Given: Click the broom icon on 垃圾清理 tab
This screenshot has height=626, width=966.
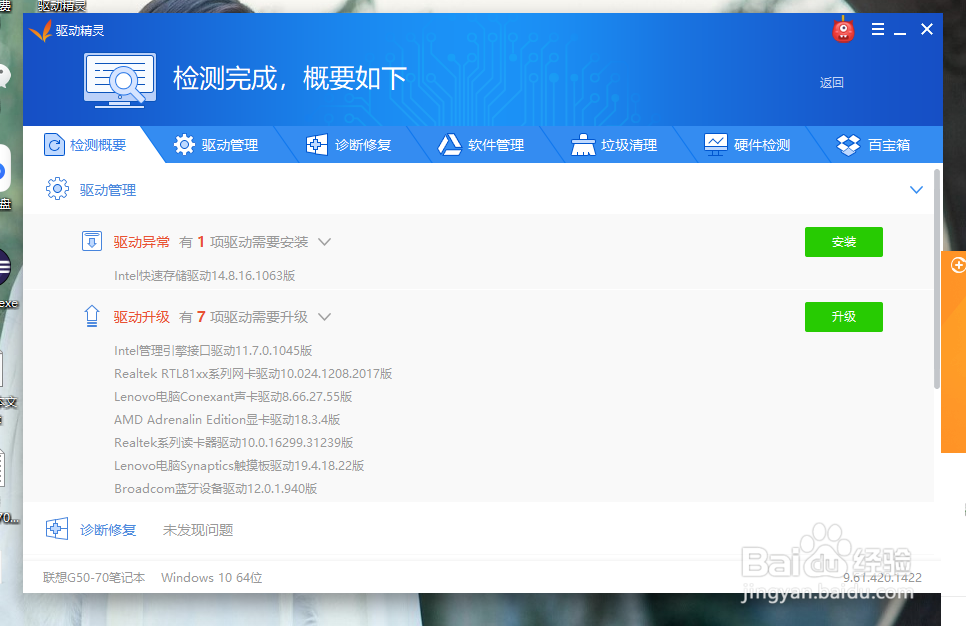Looking at the screenshot, I should 583,145.
